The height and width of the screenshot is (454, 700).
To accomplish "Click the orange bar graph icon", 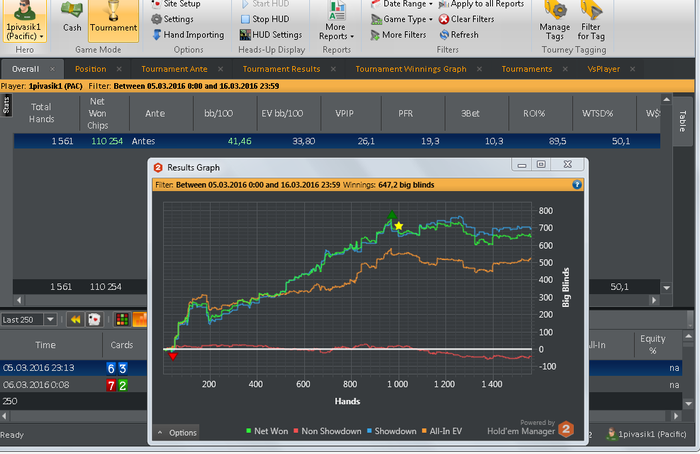I will point(140,320).
